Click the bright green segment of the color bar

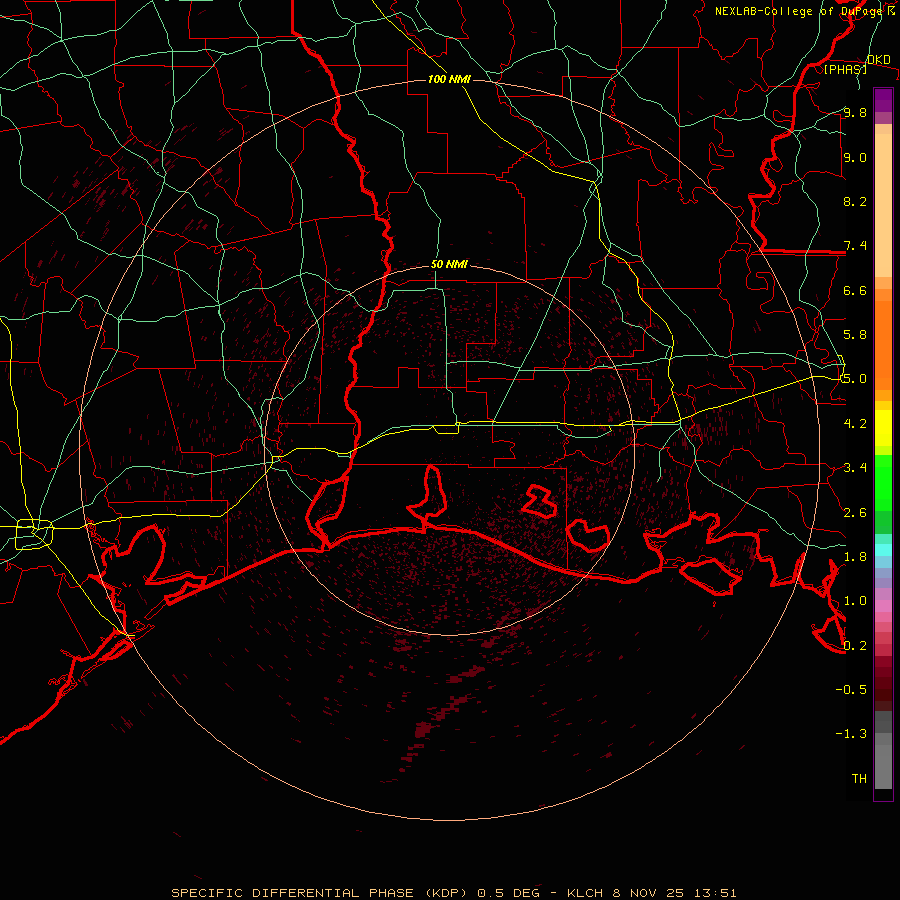(x=883, y=483)
